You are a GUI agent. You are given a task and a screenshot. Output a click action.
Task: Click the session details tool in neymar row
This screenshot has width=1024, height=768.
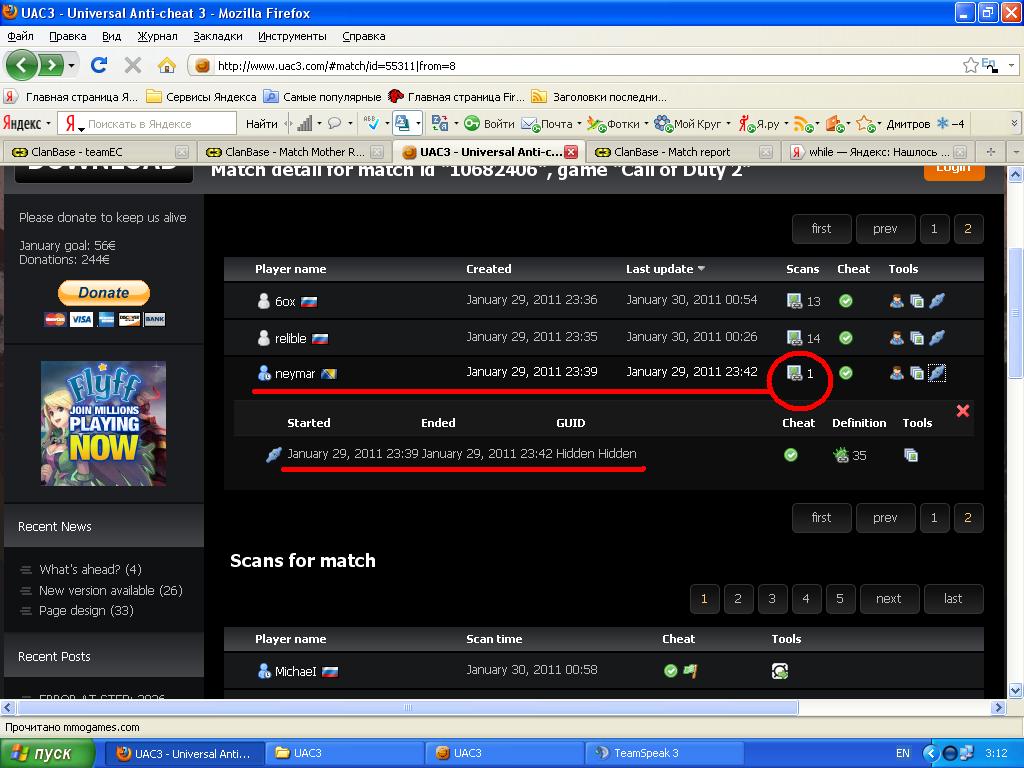[x=936, y=373]
